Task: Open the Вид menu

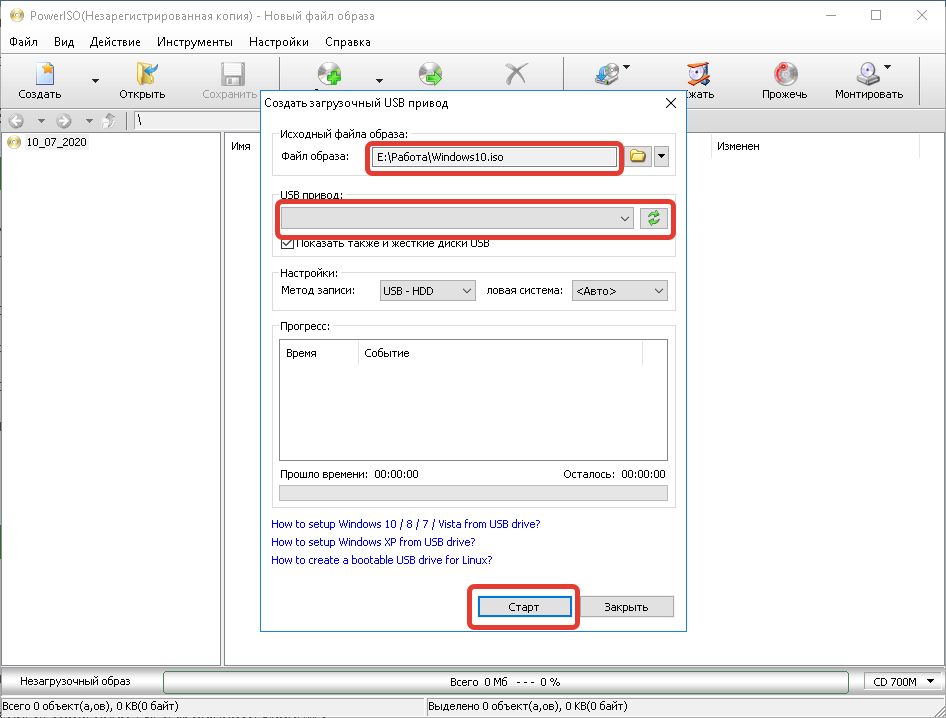Action: [64, 42]
